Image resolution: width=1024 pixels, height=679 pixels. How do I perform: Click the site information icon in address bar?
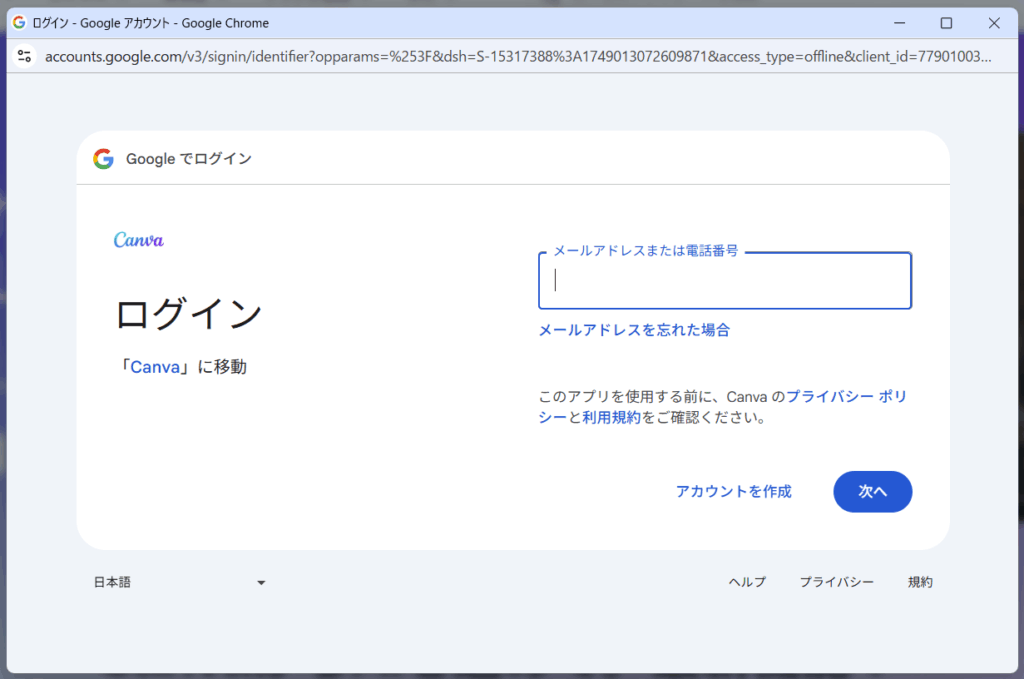coord(25,56)
